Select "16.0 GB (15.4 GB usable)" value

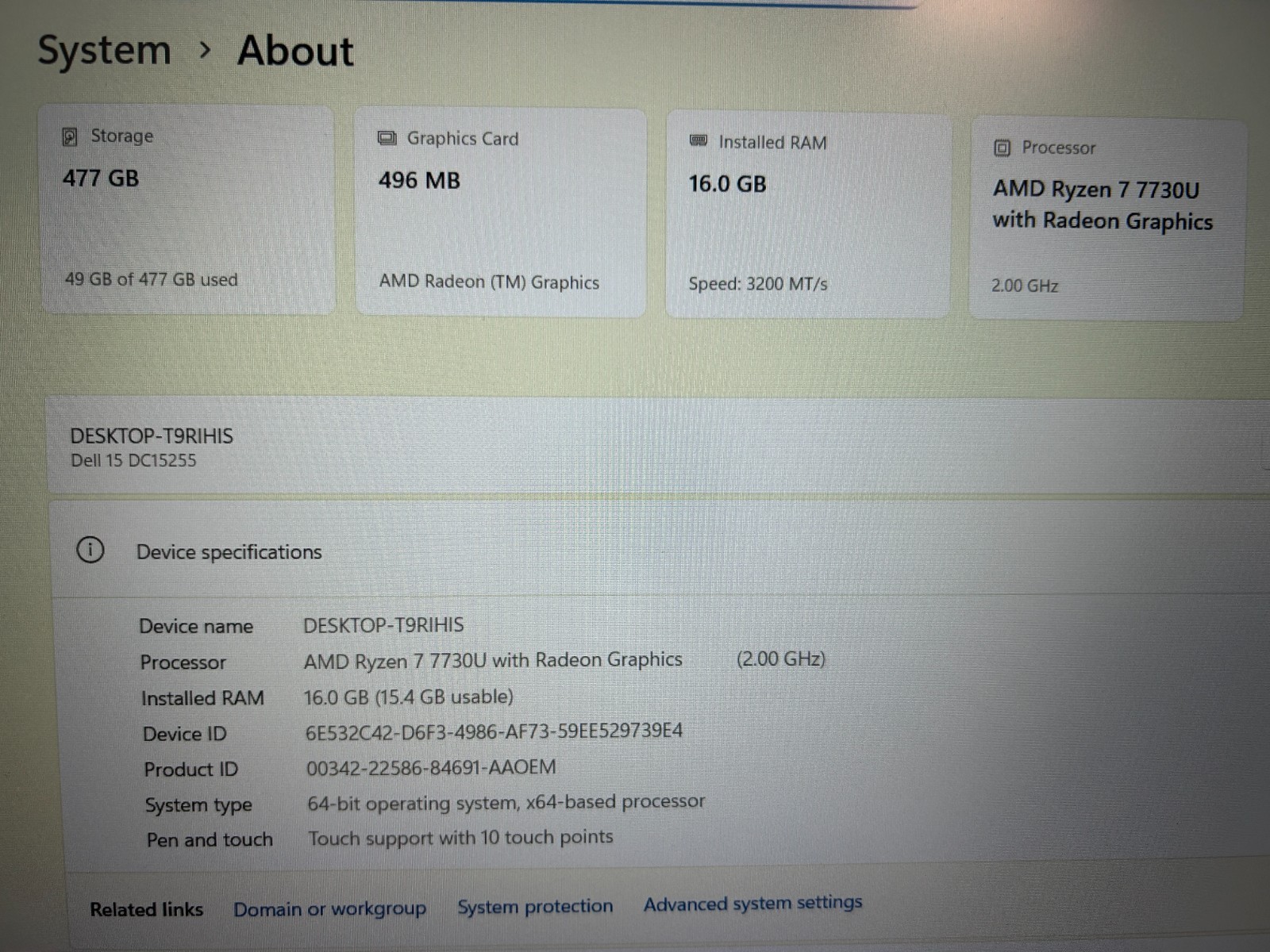(x=409, y=697)
